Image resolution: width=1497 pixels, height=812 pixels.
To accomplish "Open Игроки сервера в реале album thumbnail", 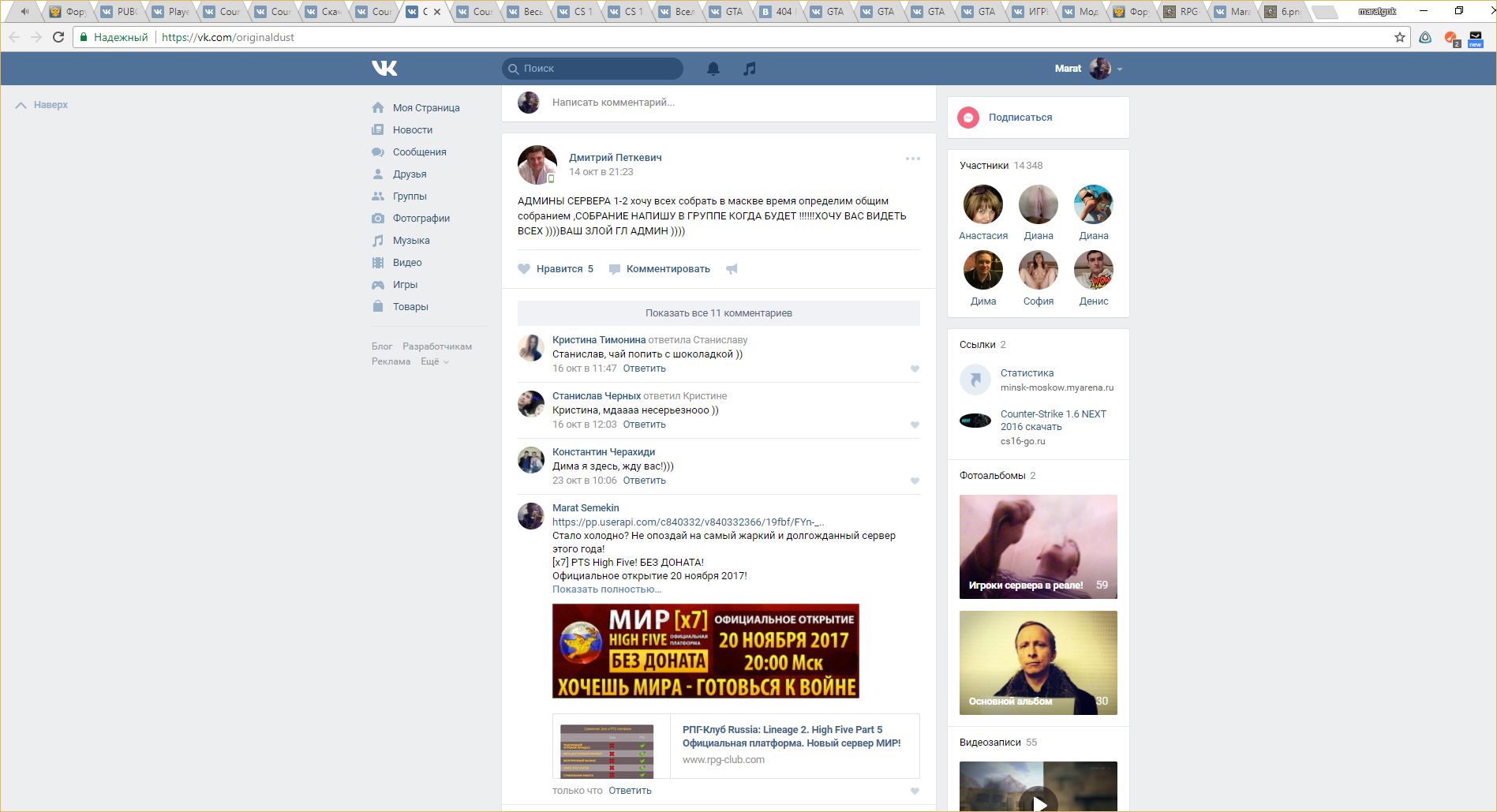I will [x=1038, y=546].
